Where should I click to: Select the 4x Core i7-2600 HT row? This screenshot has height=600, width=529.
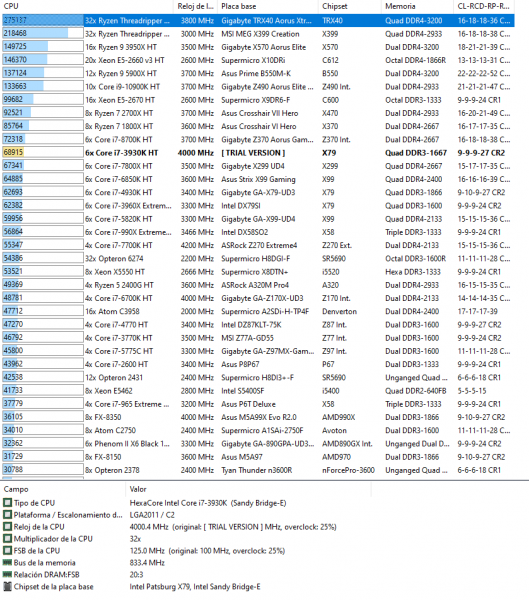258,364
